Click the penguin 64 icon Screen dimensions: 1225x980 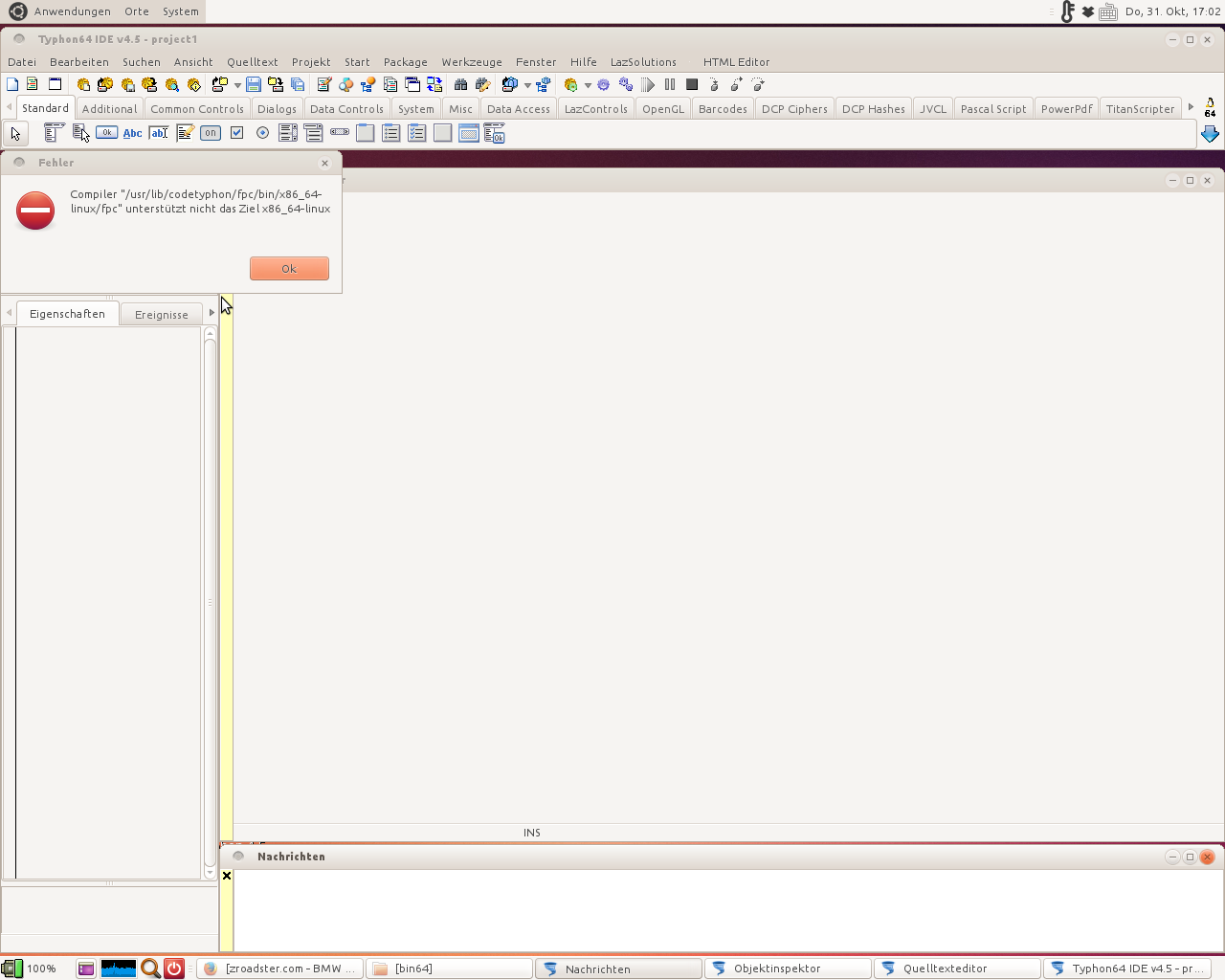1210,107
